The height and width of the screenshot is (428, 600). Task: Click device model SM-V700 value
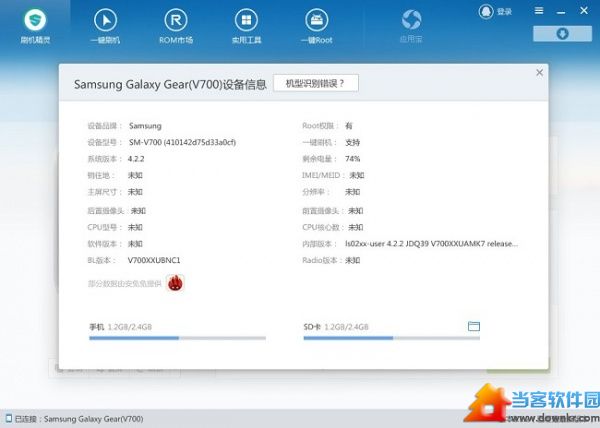(x=182, y=142)
